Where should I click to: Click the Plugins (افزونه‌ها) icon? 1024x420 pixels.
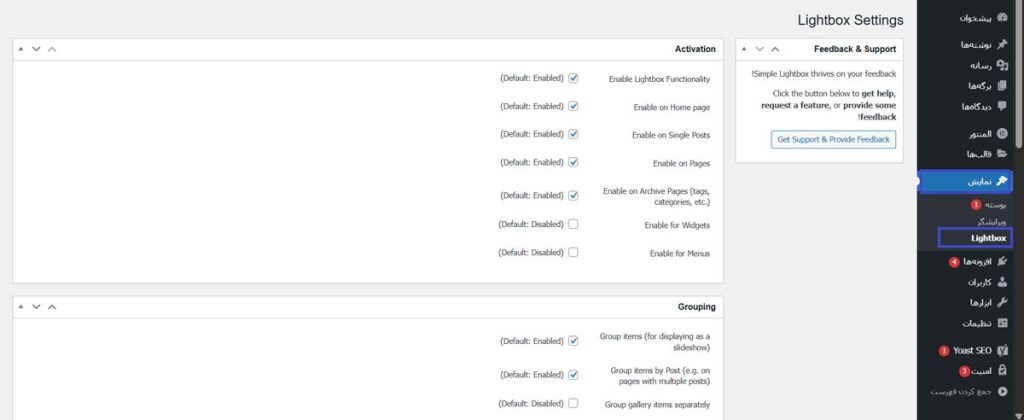[1002, 262]
